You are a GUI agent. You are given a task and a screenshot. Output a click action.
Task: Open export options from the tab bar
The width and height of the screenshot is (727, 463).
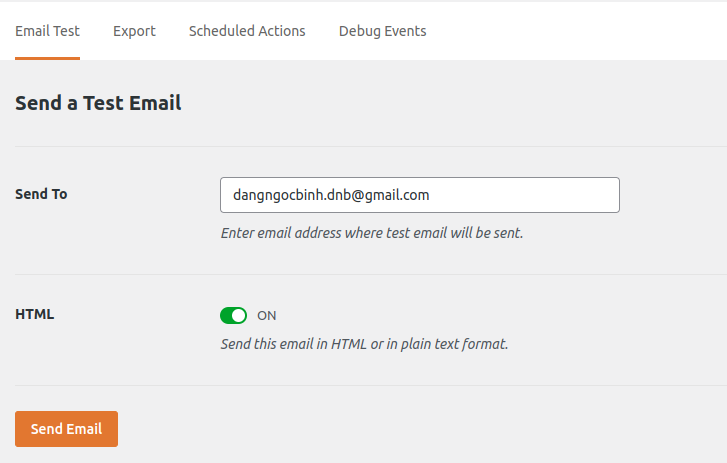(134, 31)
